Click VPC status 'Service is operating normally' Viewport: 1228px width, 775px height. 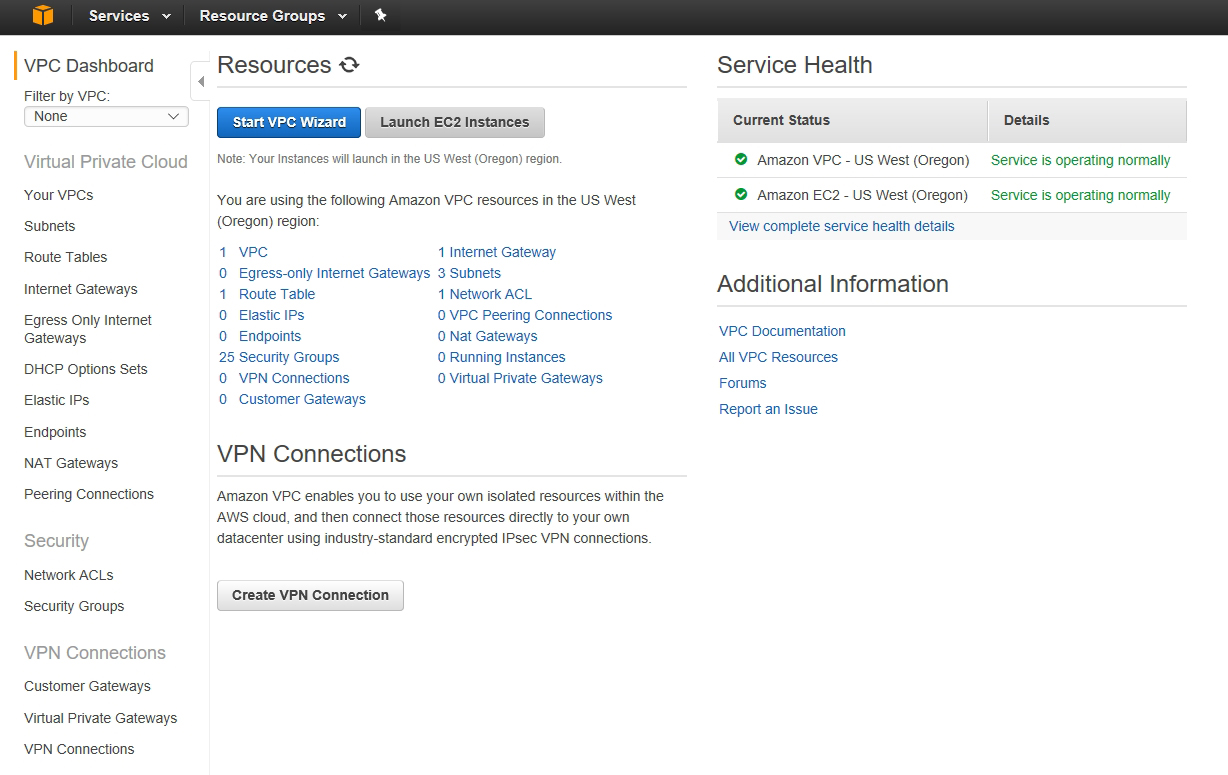coord(1080,160)
